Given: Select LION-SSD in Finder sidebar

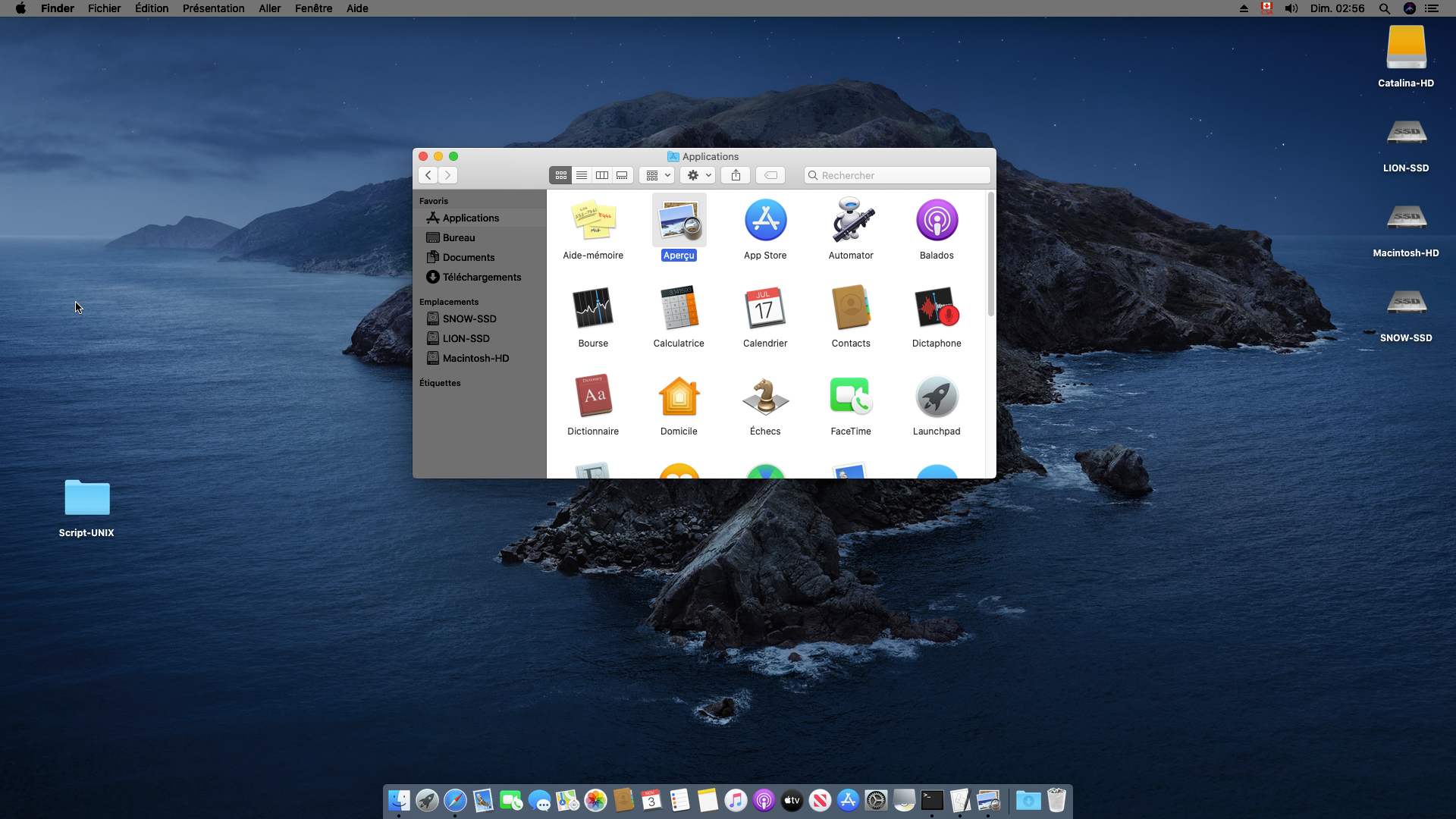Looking at the screenshot, I should point(479,338).
